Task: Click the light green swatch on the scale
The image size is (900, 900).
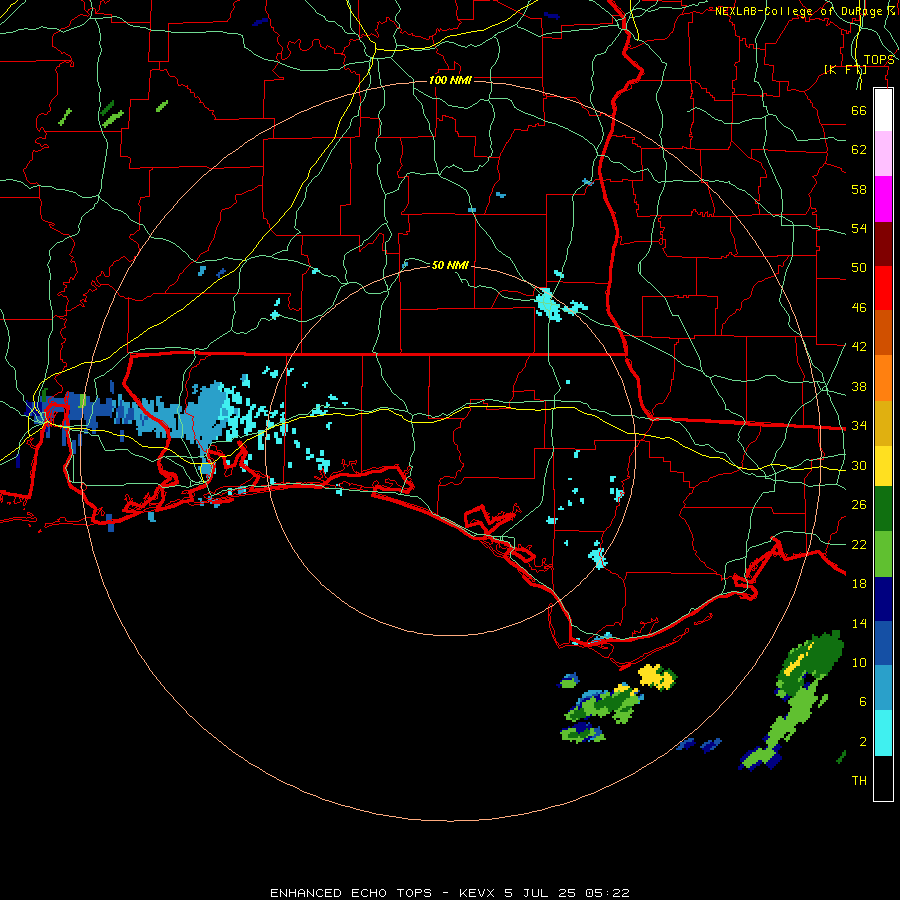Action: (x=883, y=553)
